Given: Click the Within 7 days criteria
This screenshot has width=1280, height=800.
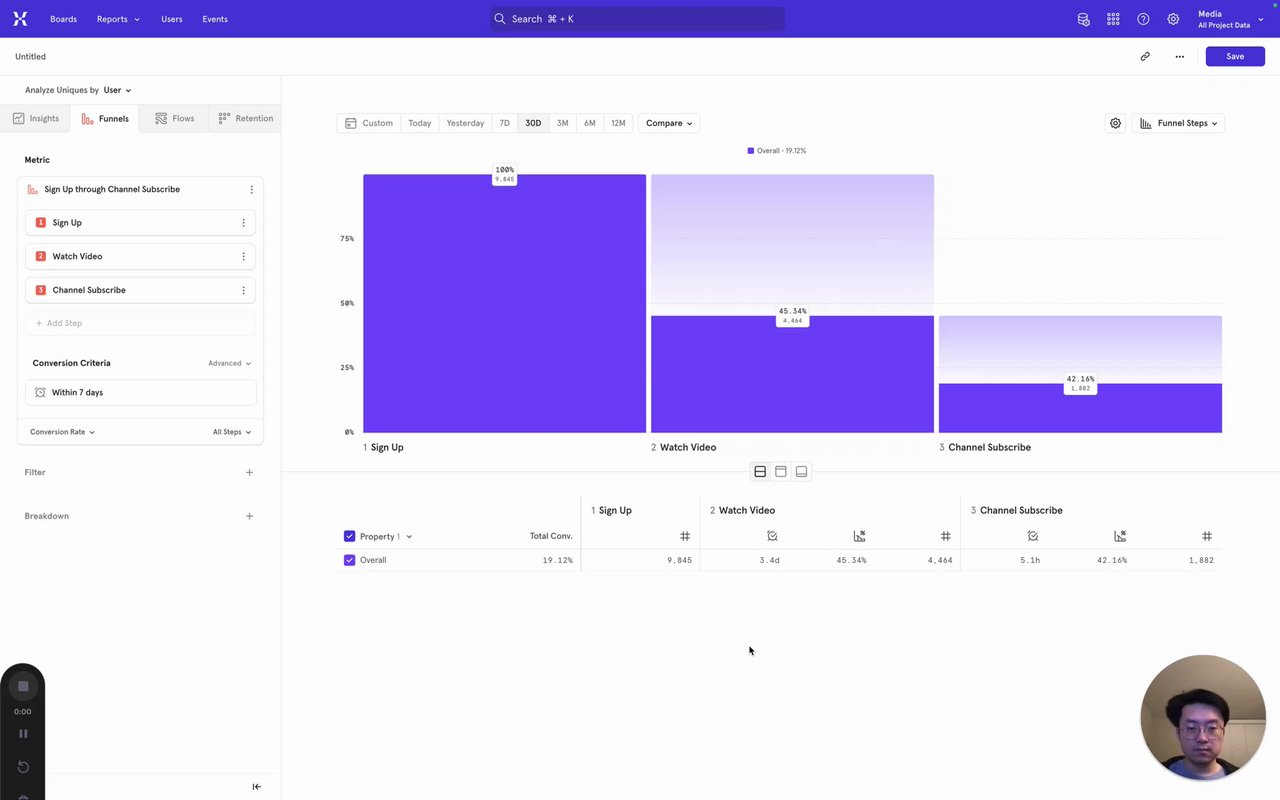Looking at the screenshot, I should (x=140, y=393).
